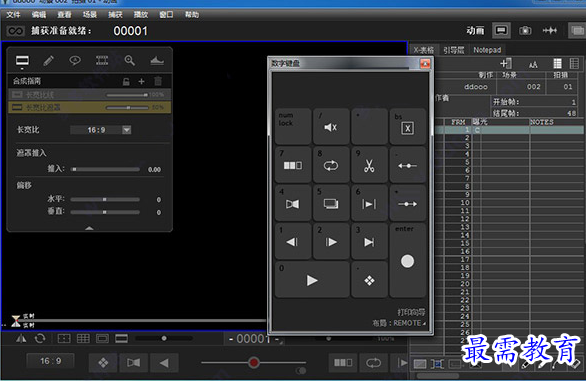This screenshot has height=381, width=586.
Task: Toggle visibility of 长宽比线 layer
Action: (x=17, y=95)
